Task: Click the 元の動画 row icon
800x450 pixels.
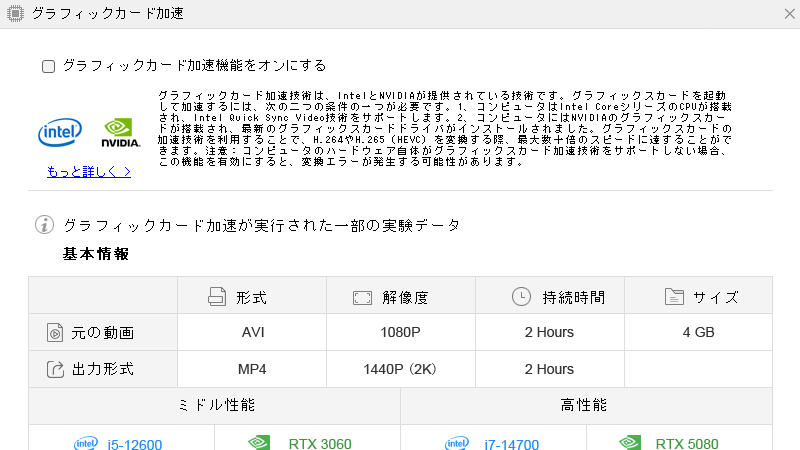Action: [x=54, y=333]
